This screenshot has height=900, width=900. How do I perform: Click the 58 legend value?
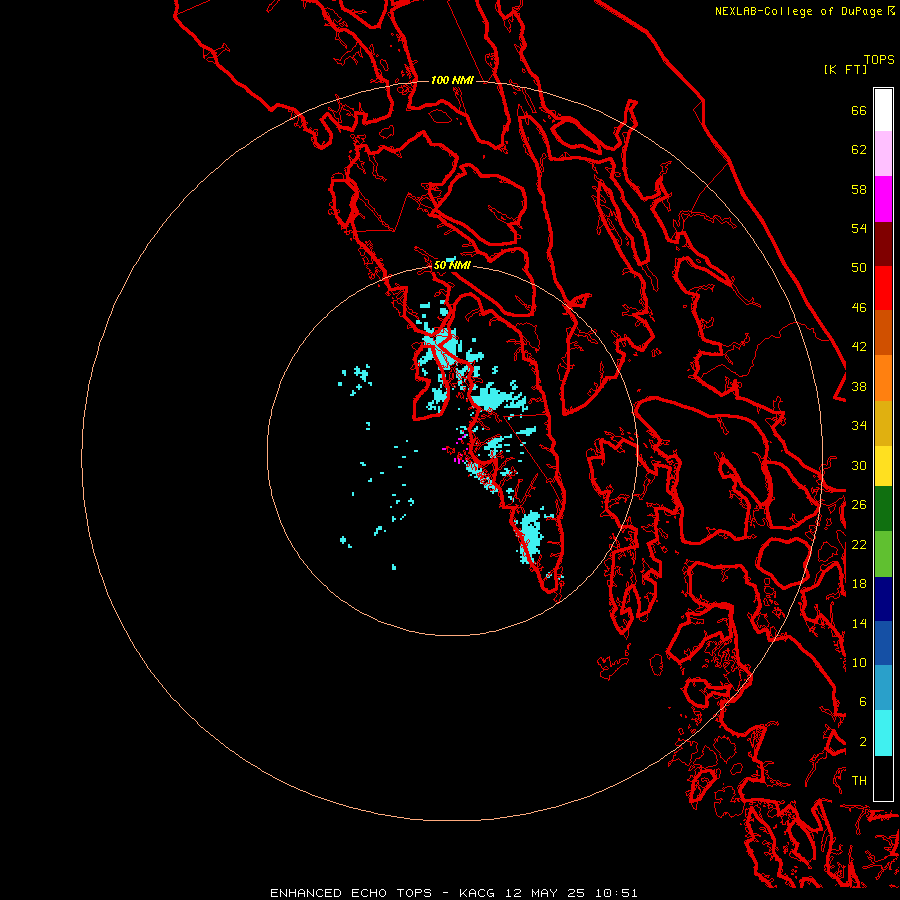859,189
